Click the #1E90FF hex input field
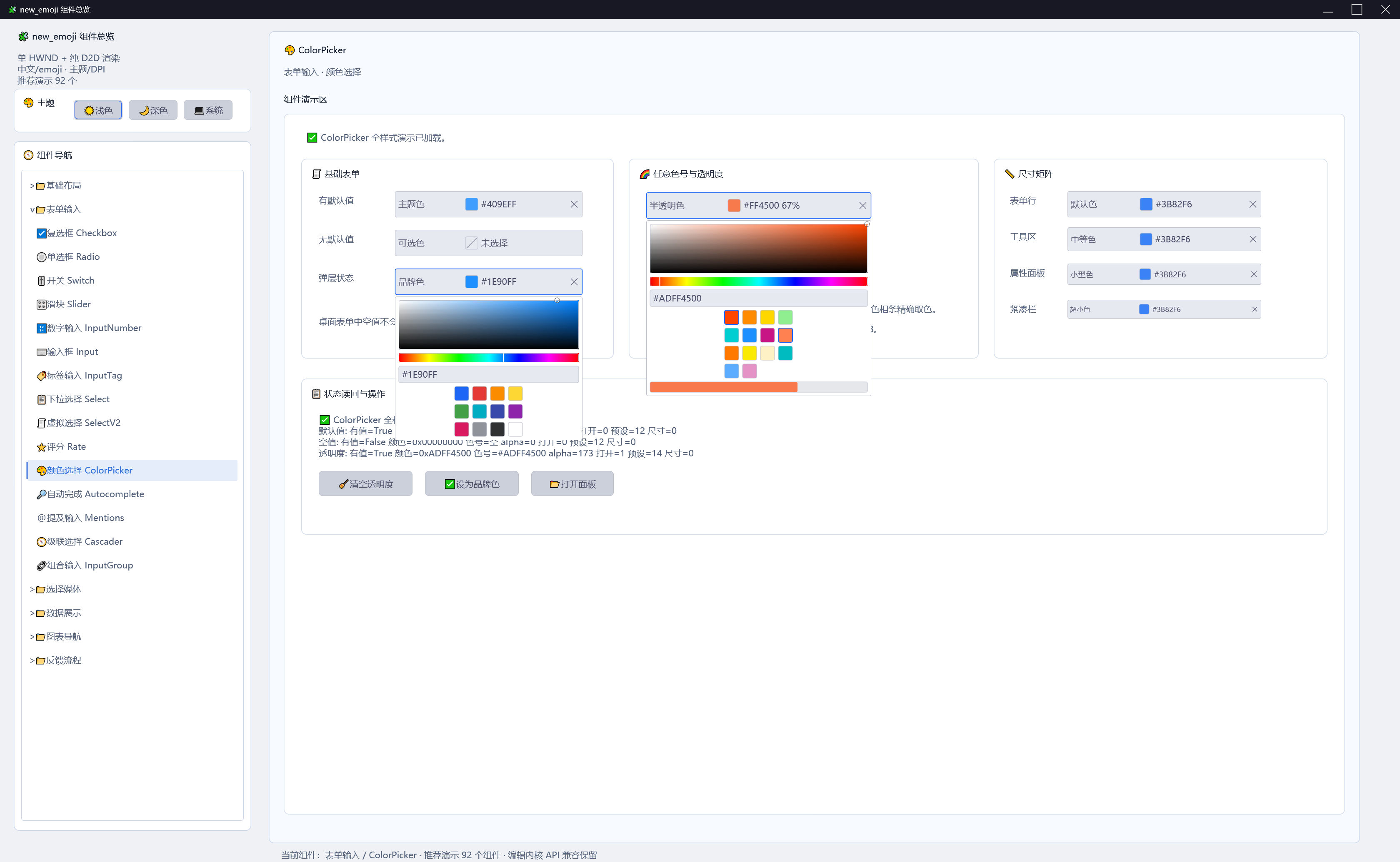 (489, 374)
